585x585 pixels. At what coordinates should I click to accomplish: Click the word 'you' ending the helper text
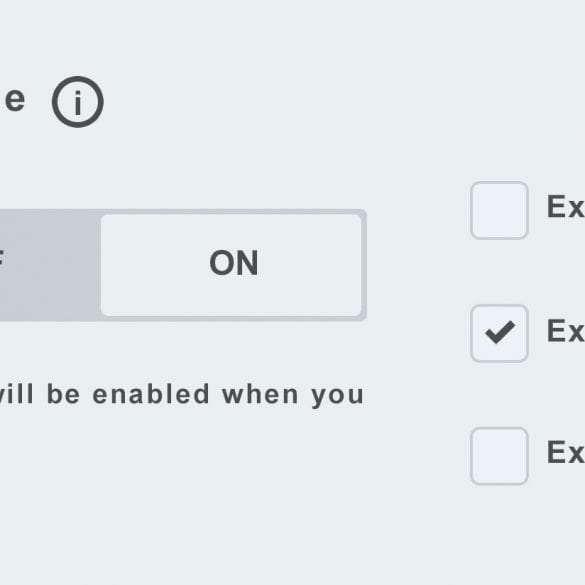tap(338, 397)
